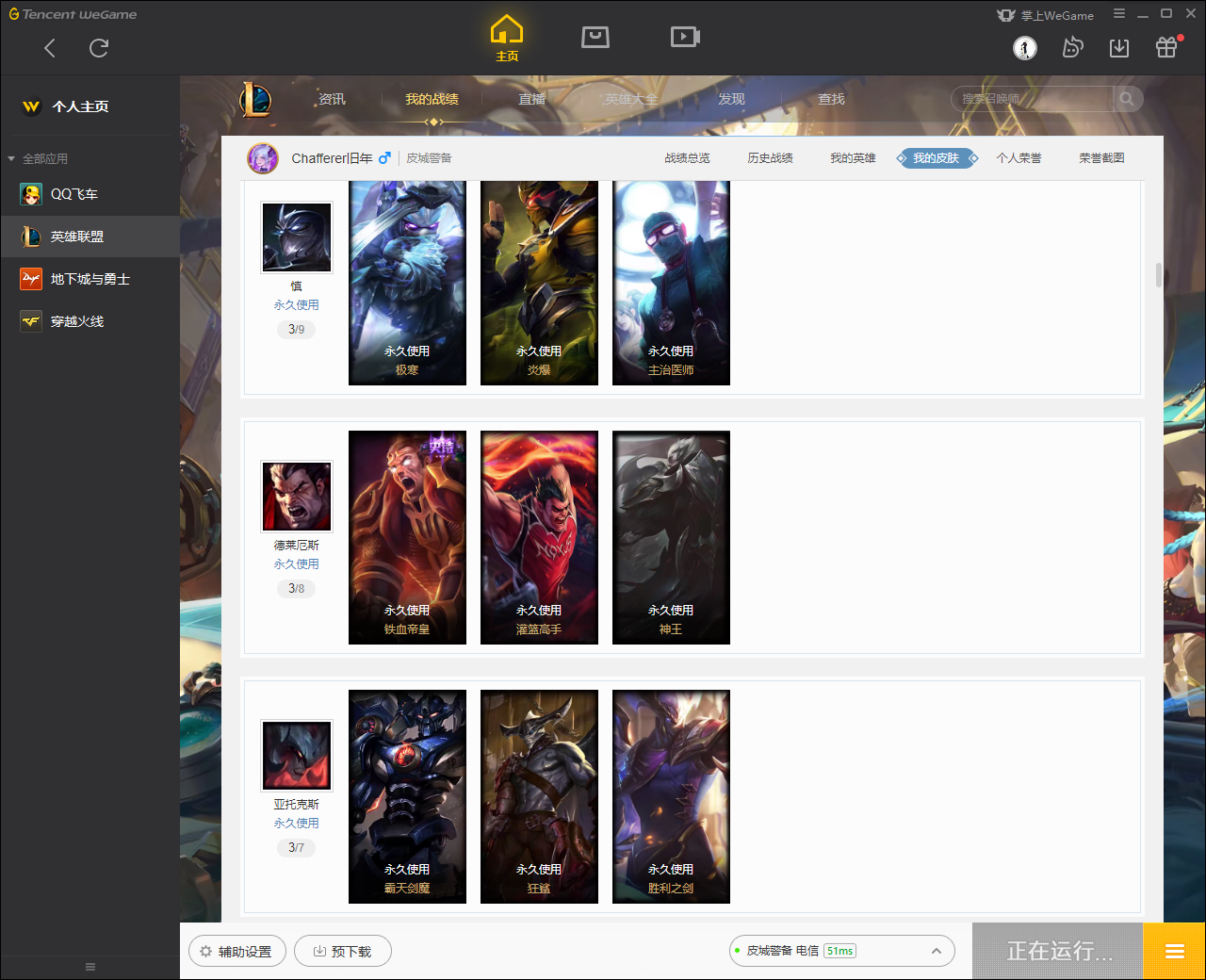
Task: Open the user avatar icon
Action: (1025, 48)
